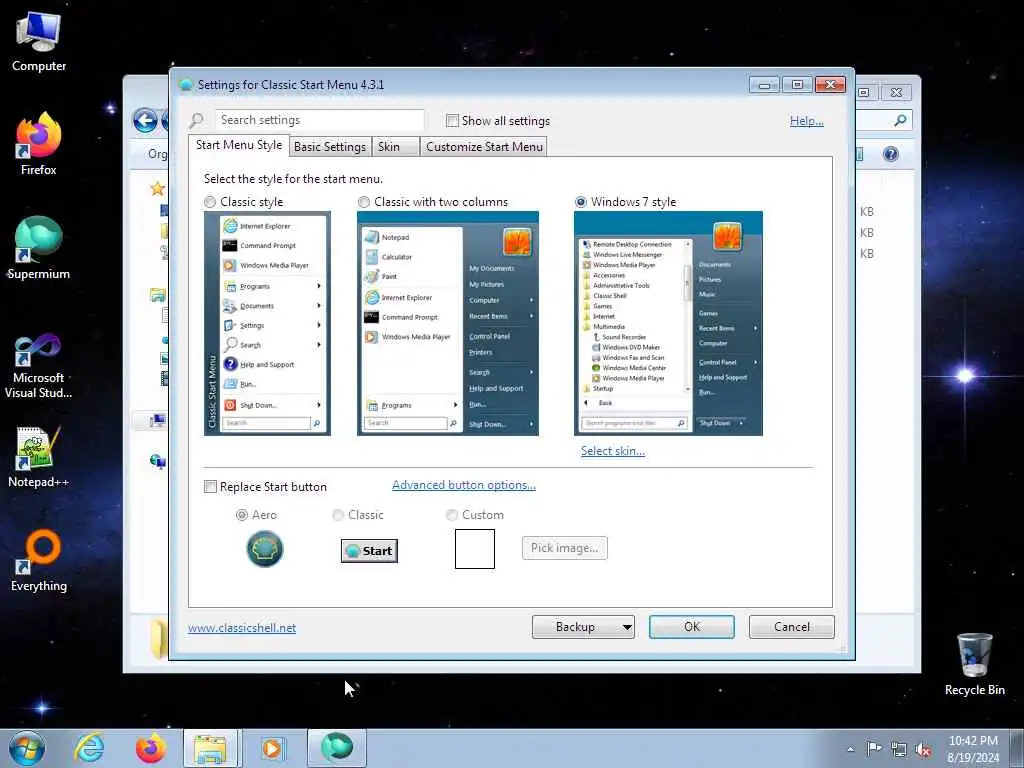
Task: Select the Classic style radio button
Action: coord(210,202)
